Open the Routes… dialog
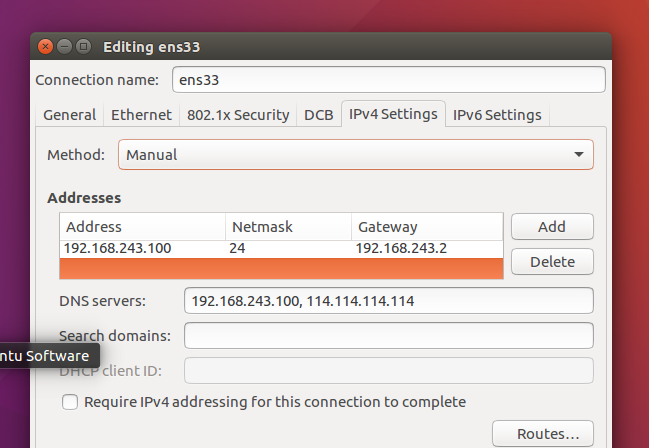 pyautogui.click(x=547, y=434)
